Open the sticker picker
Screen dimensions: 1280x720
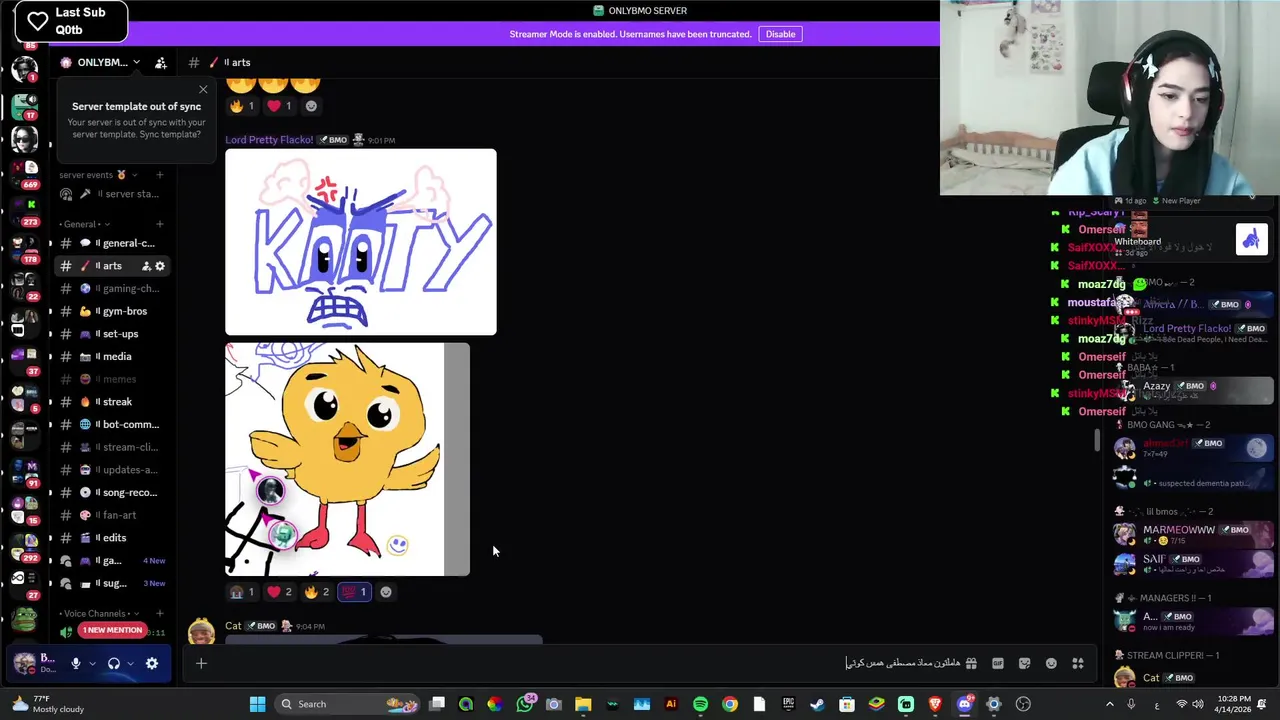[x=1024, y=663]
